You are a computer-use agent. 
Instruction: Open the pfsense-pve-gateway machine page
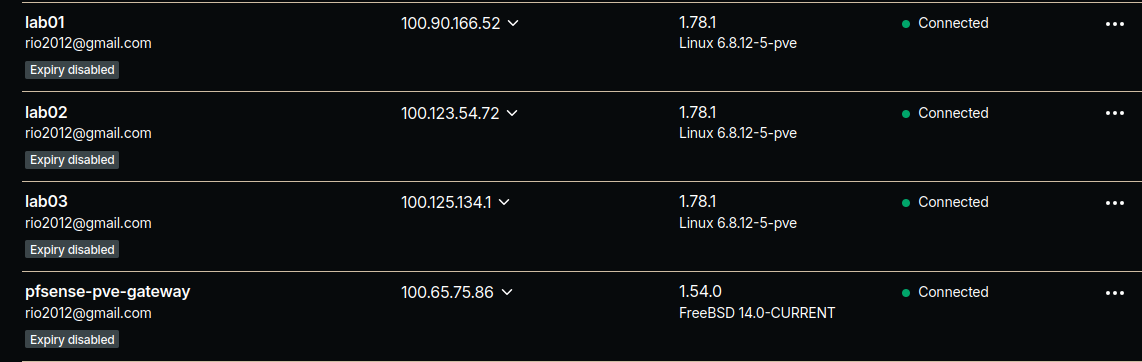pyautogui.click(x=108, y=292)
